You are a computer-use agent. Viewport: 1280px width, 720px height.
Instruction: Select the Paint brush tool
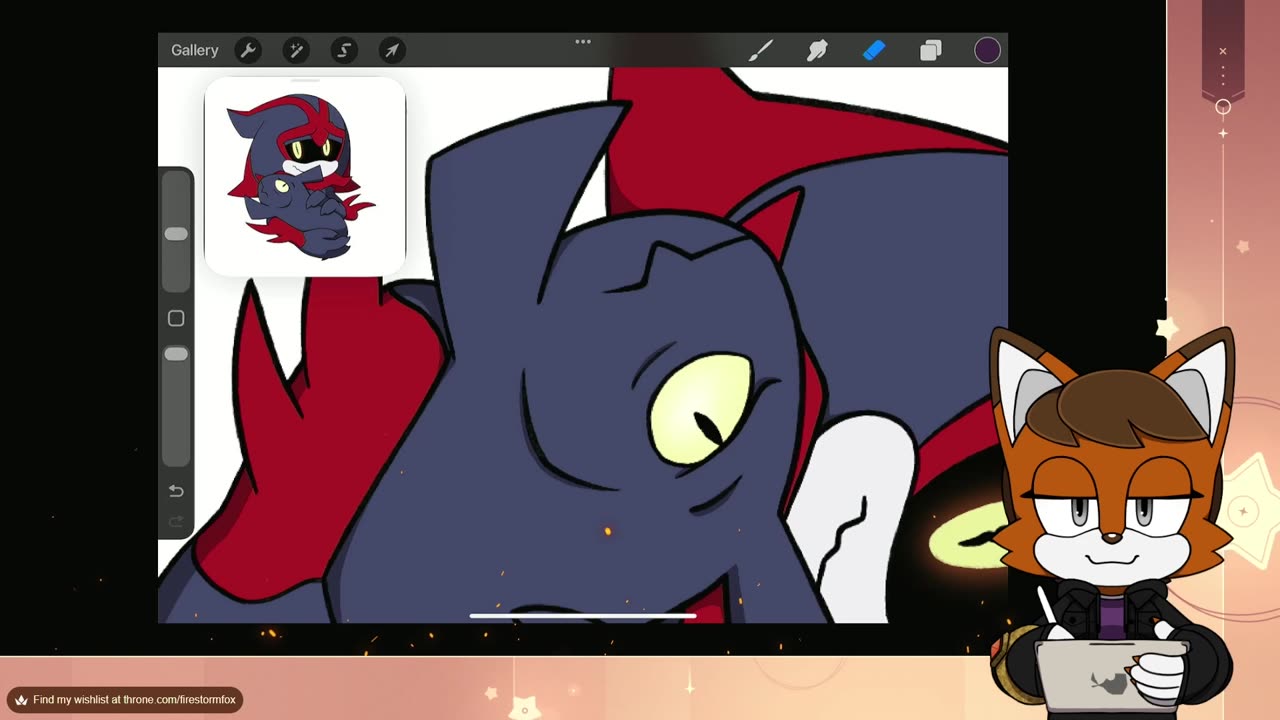tap(761, 50)
